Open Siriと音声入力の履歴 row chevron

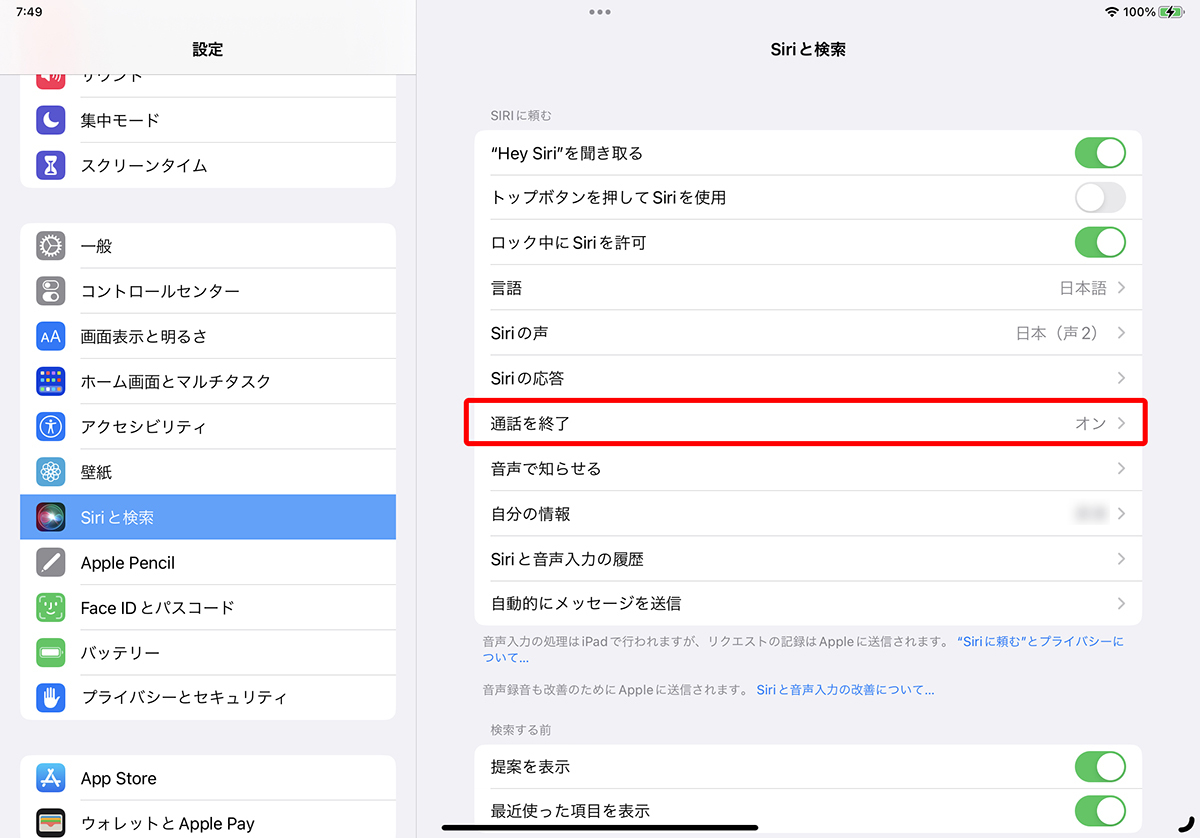tap(1121, 559)
